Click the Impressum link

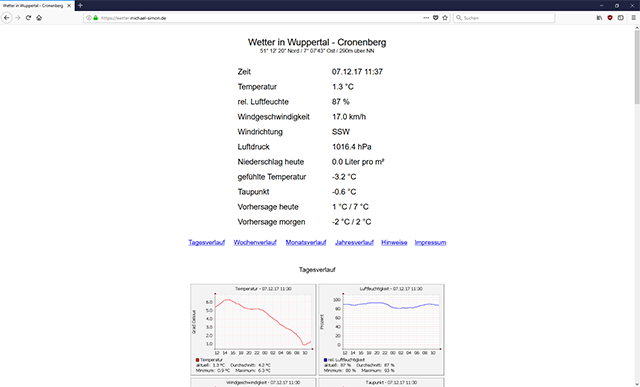tap(430, 242)
